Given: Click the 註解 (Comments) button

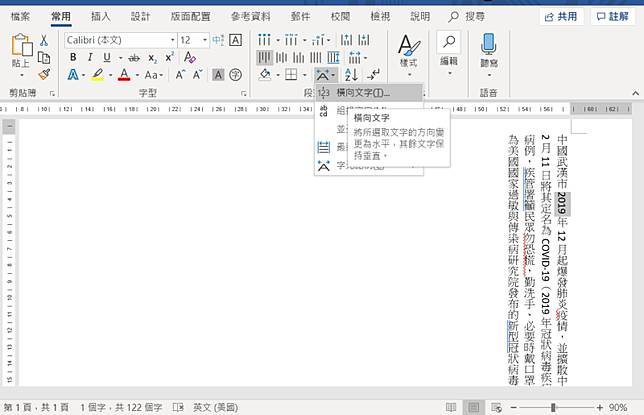Looking at the screenshot, I should (613, 16).
